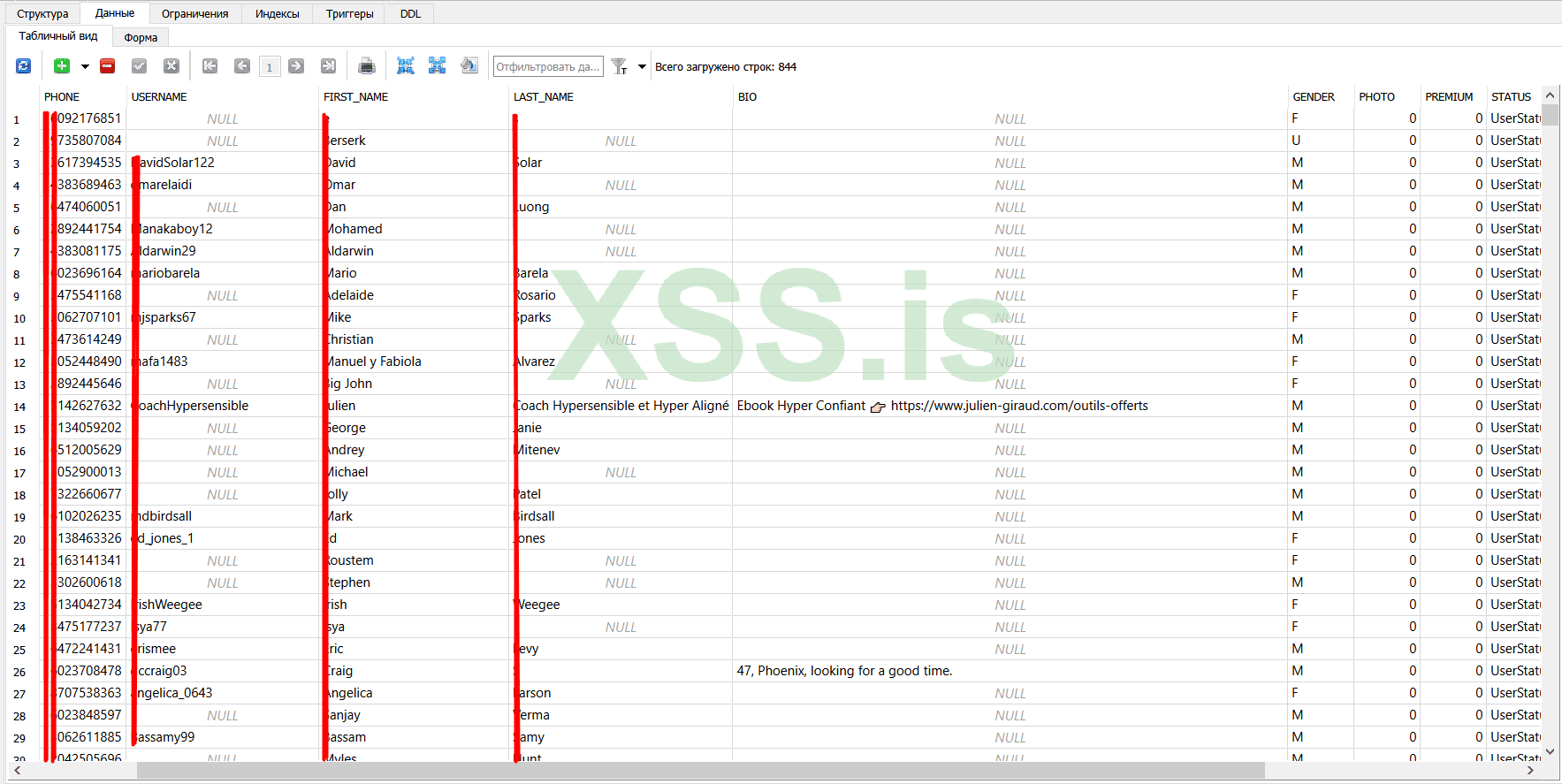Click the cyan arrows icon beside the paint bucket

click(437, 66)
